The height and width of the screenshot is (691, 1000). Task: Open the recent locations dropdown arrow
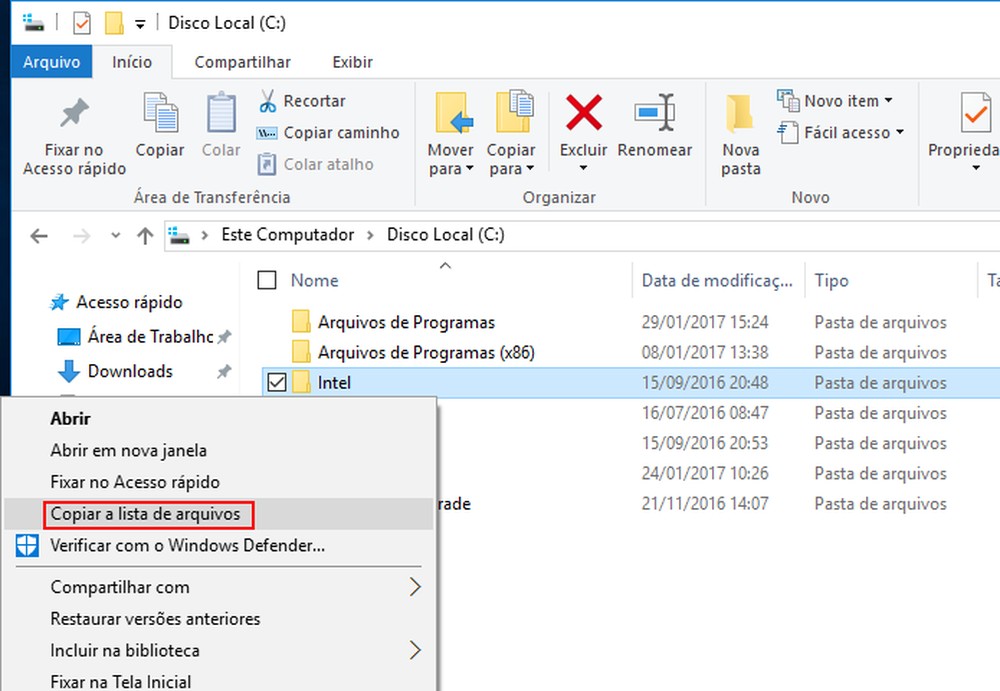click(115, 235)
